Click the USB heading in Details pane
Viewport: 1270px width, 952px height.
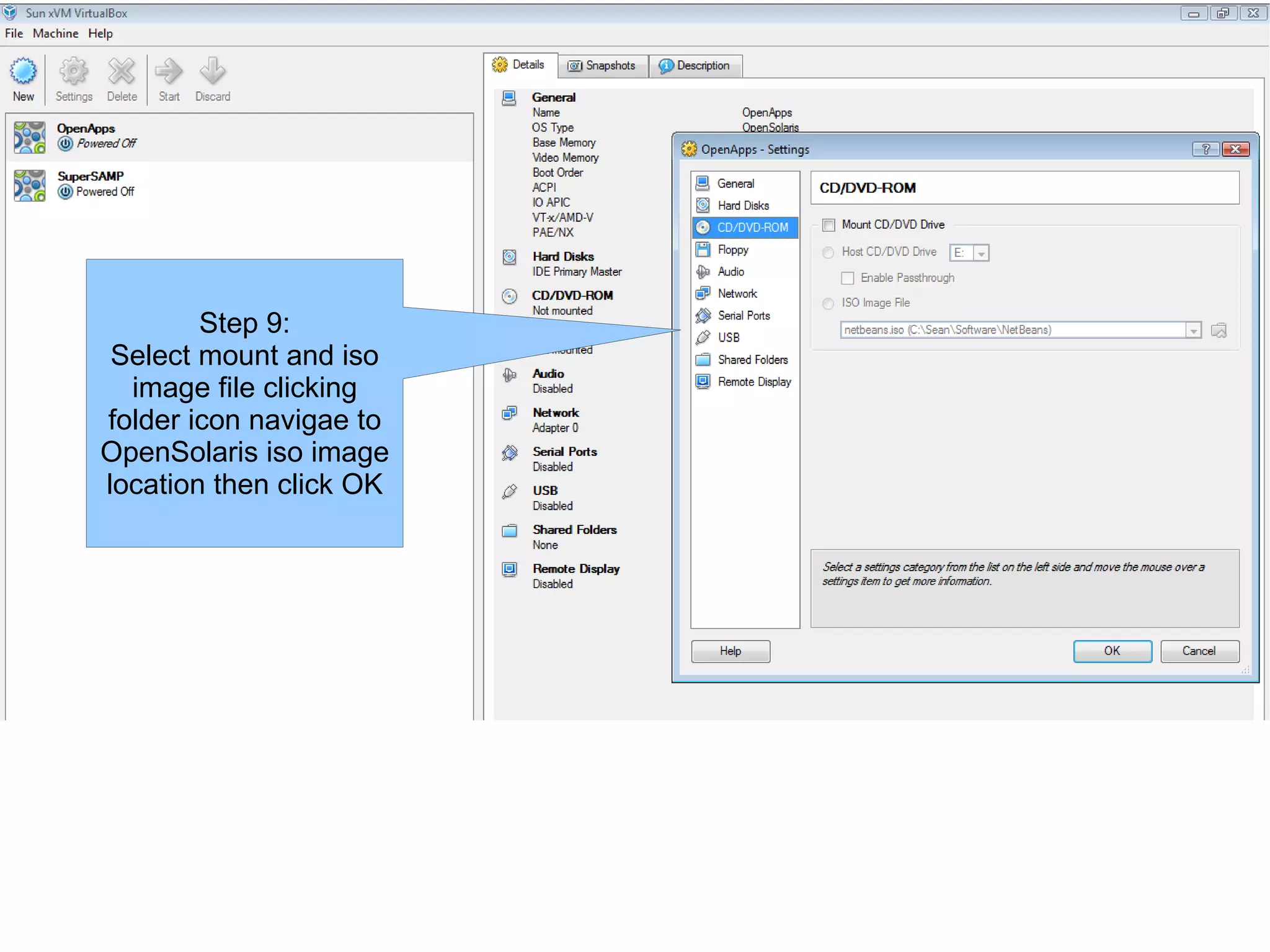coord(545,491)
